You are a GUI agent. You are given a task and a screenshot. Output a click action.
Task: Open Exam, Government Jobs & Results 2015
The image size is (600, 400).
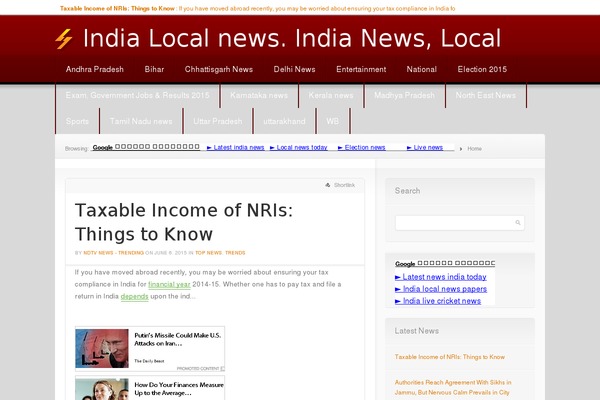137,95
